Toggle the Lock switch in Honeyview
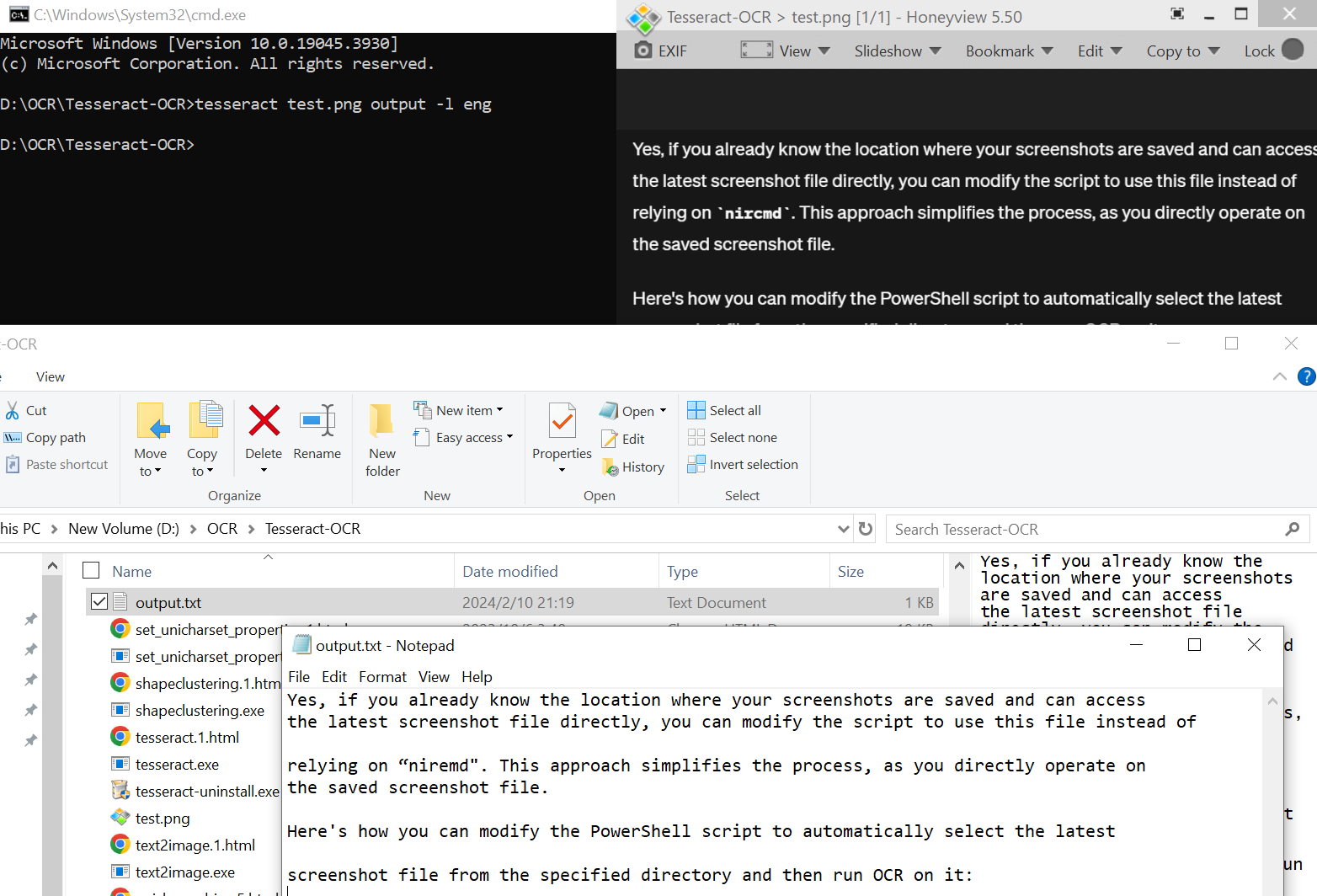Screen dimensions: 1317x896 click(x=1292, y=51)
